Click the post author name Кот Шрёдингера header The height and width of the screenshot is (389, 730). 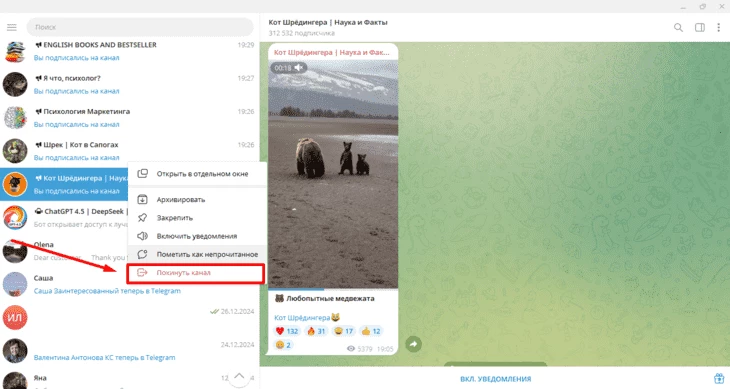(x=331, y=53)
